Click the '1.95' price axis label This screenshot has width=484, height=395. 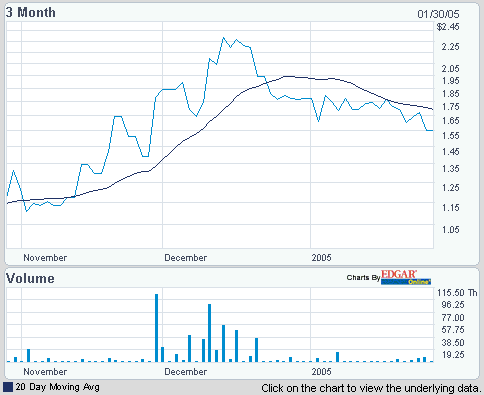pyautogui.click(x=450, y=81)
